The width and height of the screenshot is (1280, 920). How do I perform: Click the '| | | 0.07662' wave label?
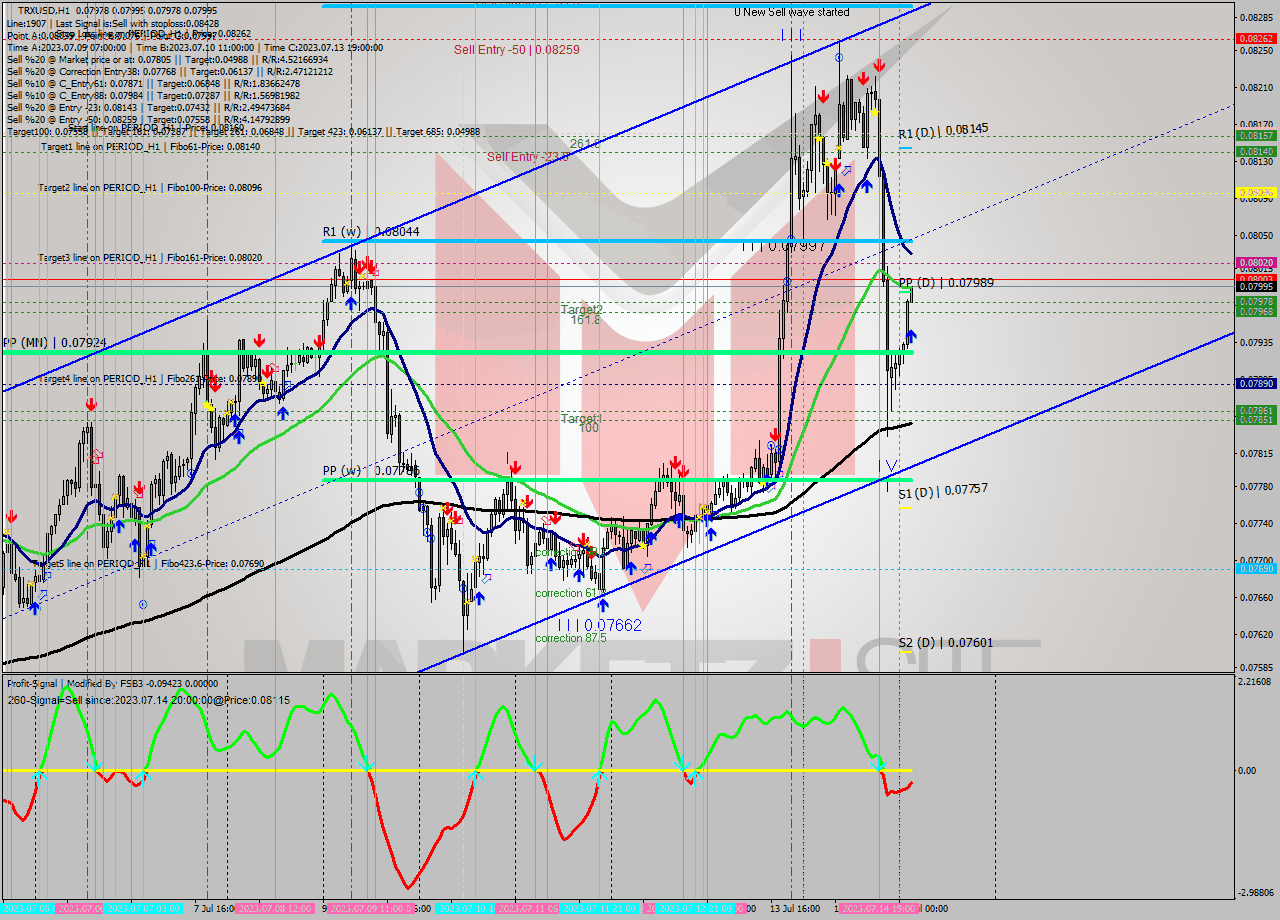(599, 625)
